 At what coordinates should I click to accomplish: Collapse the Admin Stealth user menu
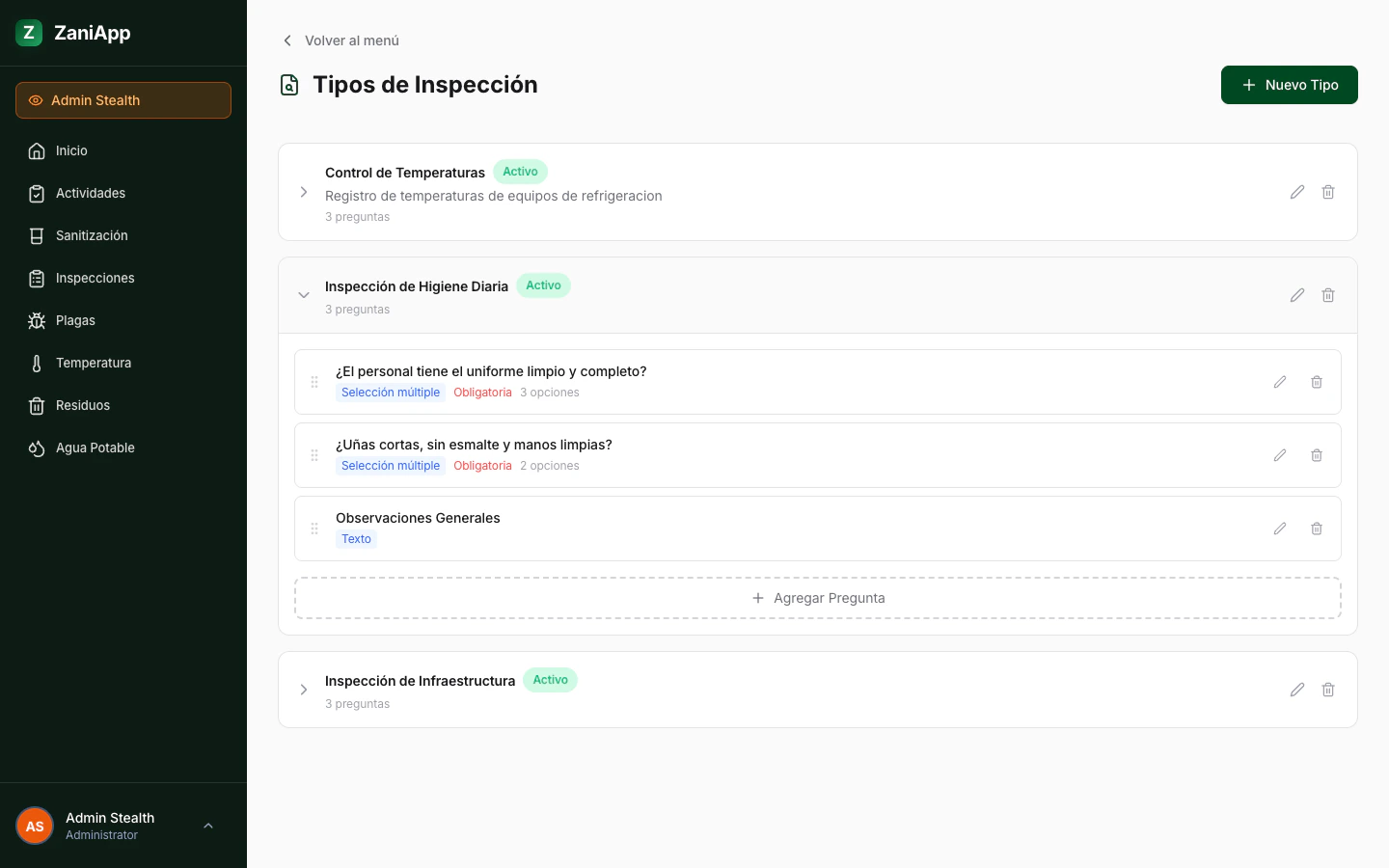208,826
